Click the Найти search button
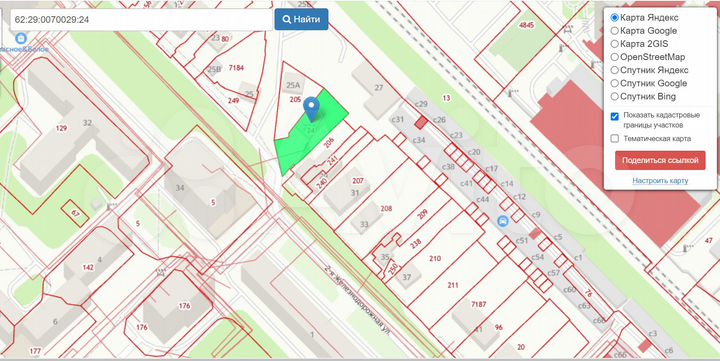This screenshot has height=361, width=720. (x=301, y=19)
